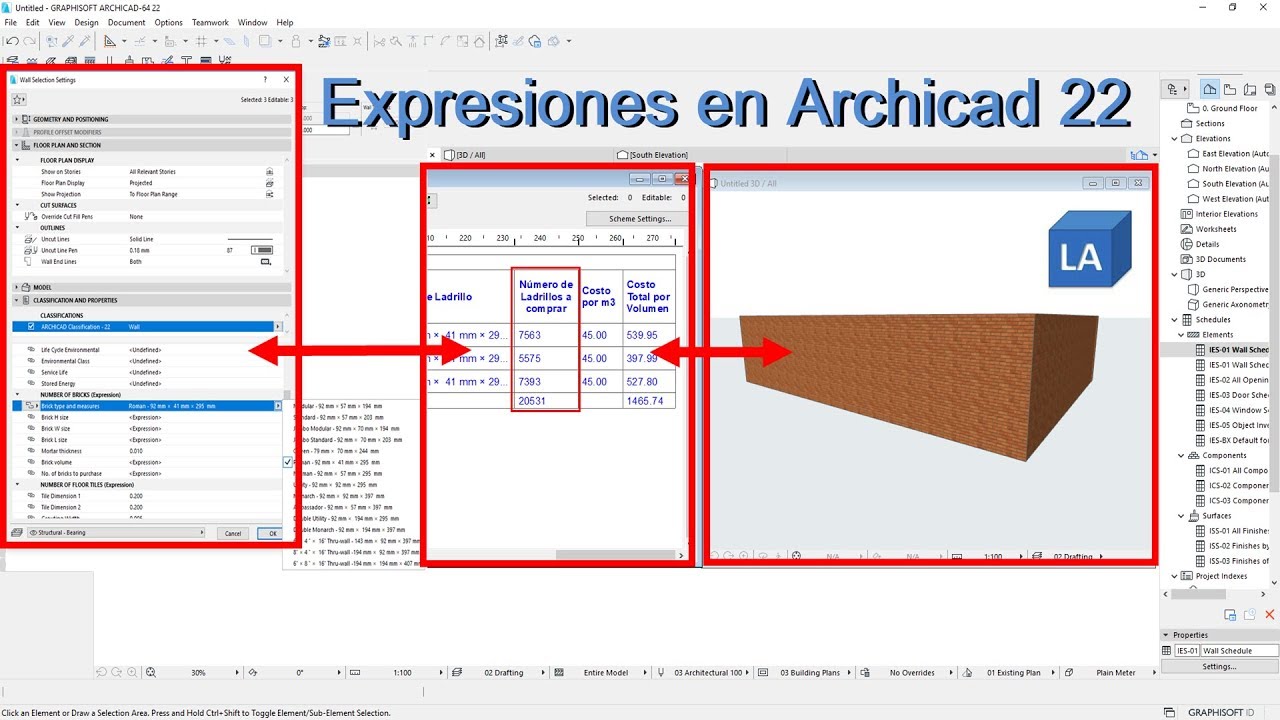The width and height of the screenshot is (1280, 720).
Task: Click the Scheme Settings button
Action: (636, 219)
